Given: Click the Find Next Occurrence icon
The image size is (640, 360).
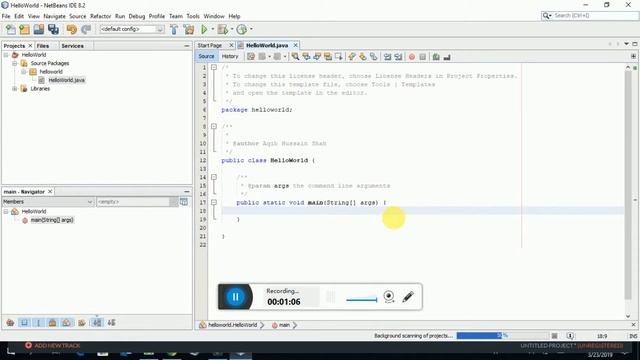Looking at the screenshot, I should (317, 57).
